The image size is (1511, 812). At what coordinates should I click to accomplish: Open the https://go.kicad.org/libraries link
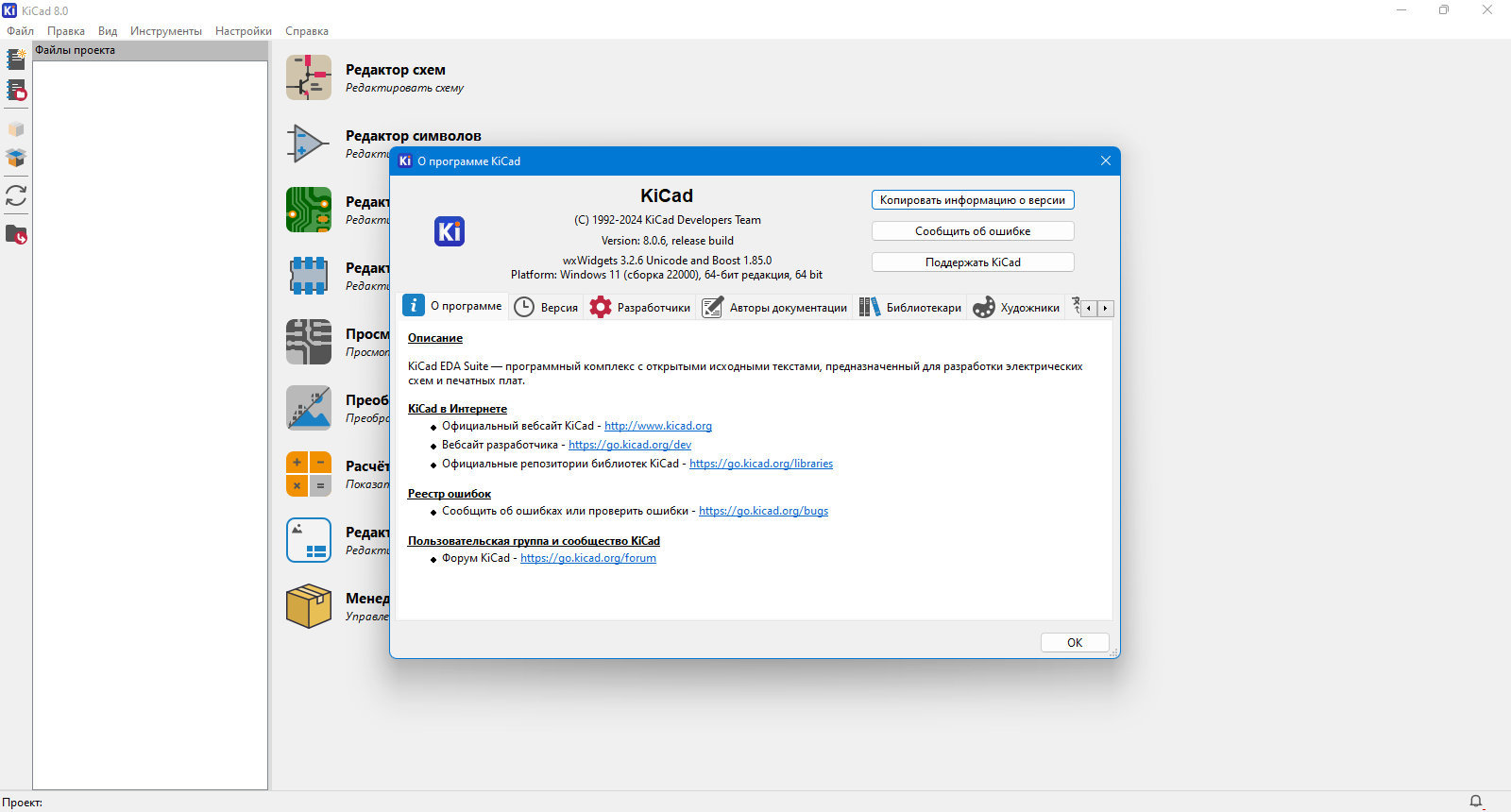[761, 464]
